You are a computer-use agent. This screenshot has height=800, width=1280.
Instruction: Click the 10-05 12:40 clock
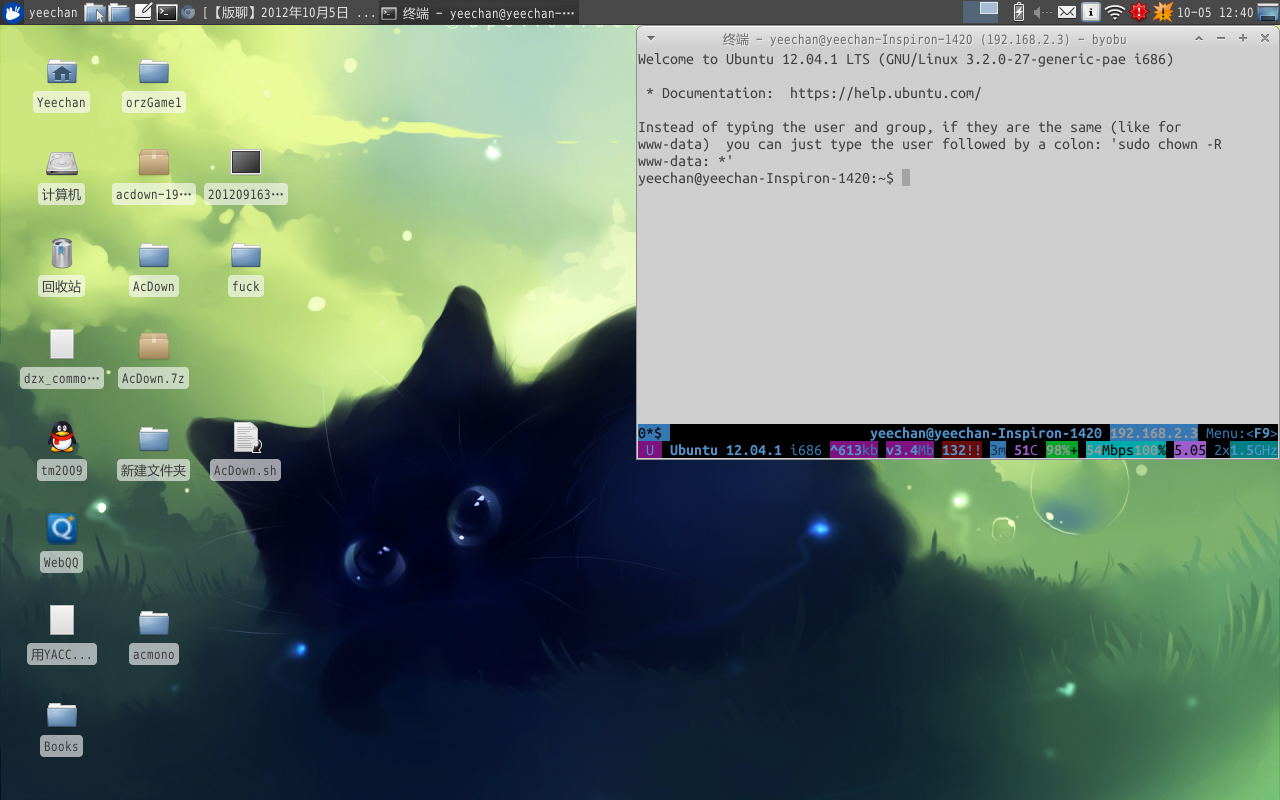click(x=1214, y=13)
